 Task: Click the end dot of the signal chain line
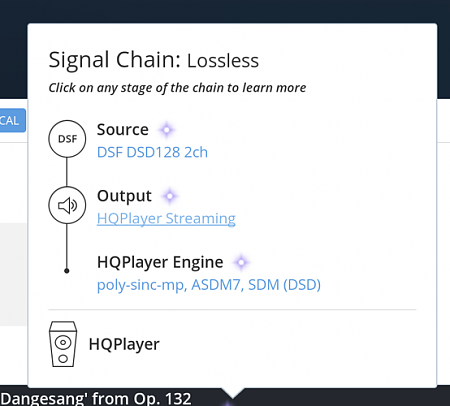tap(67, 271)
